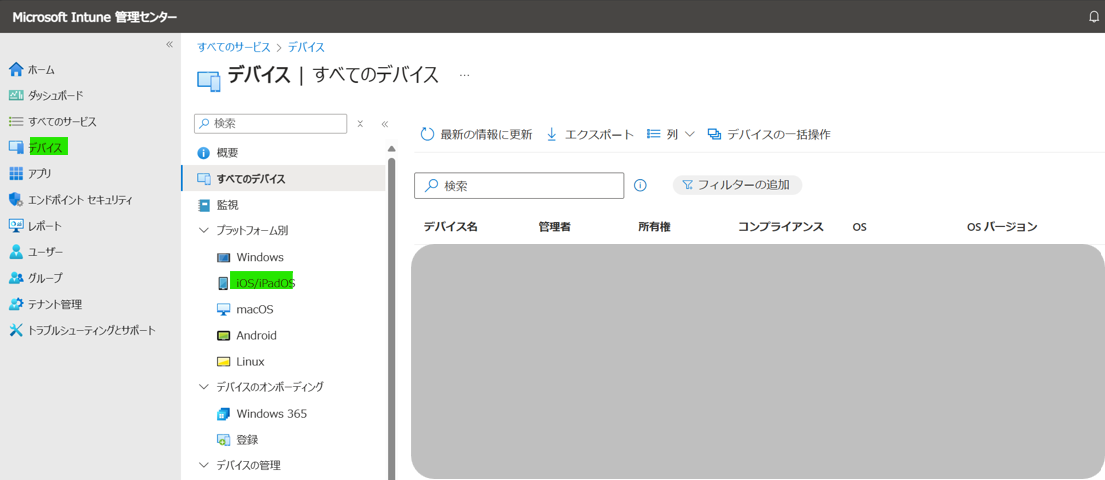The height and width of the screenshot is (480, 1105).
Task: Select すべてのデバイス in submenu
Action: [283, 178]
